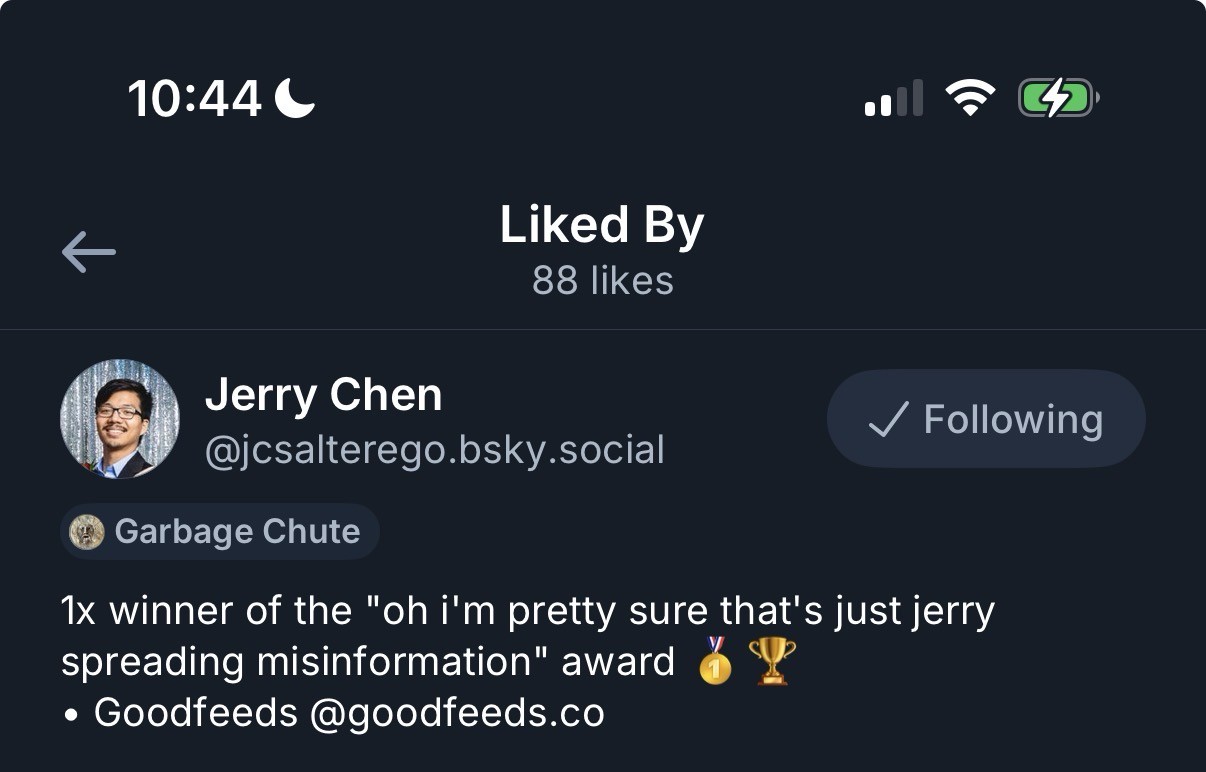Tap the Liked By header title
Viewport: 1206px width, 772px height.
602,225
